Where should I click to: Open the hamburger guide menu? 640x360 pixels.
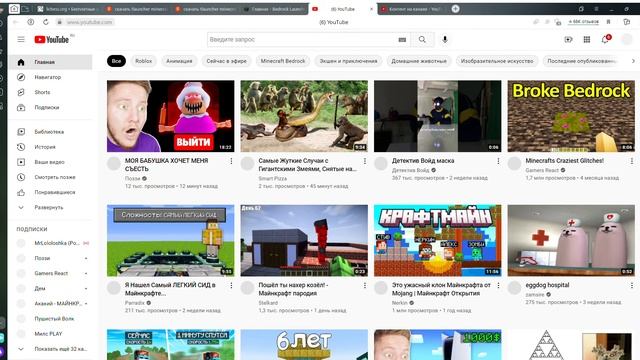pyautogui.click(x=21, y=40)
